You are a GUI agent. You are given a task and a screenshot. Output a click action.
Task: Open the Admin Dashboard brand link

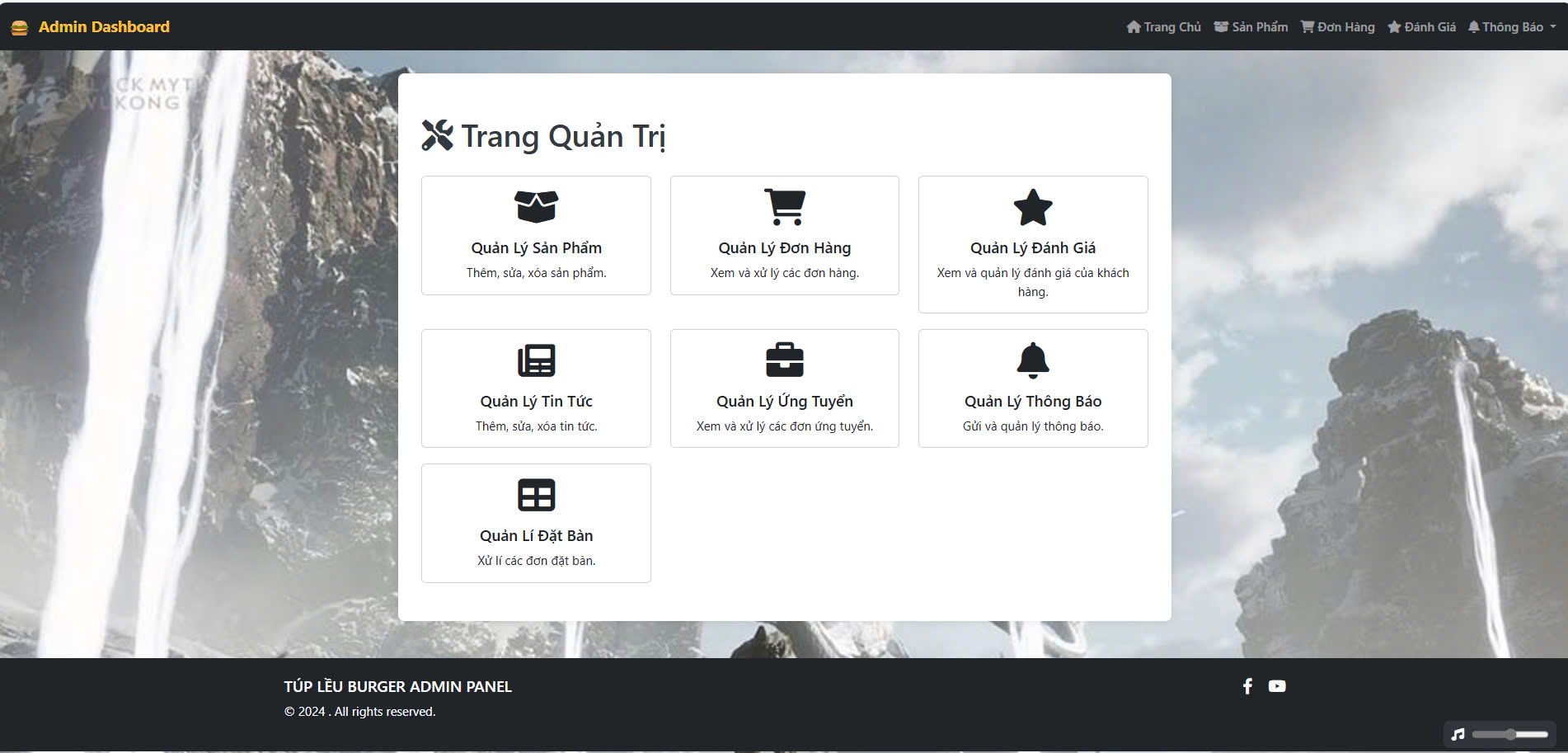[104, 27]
